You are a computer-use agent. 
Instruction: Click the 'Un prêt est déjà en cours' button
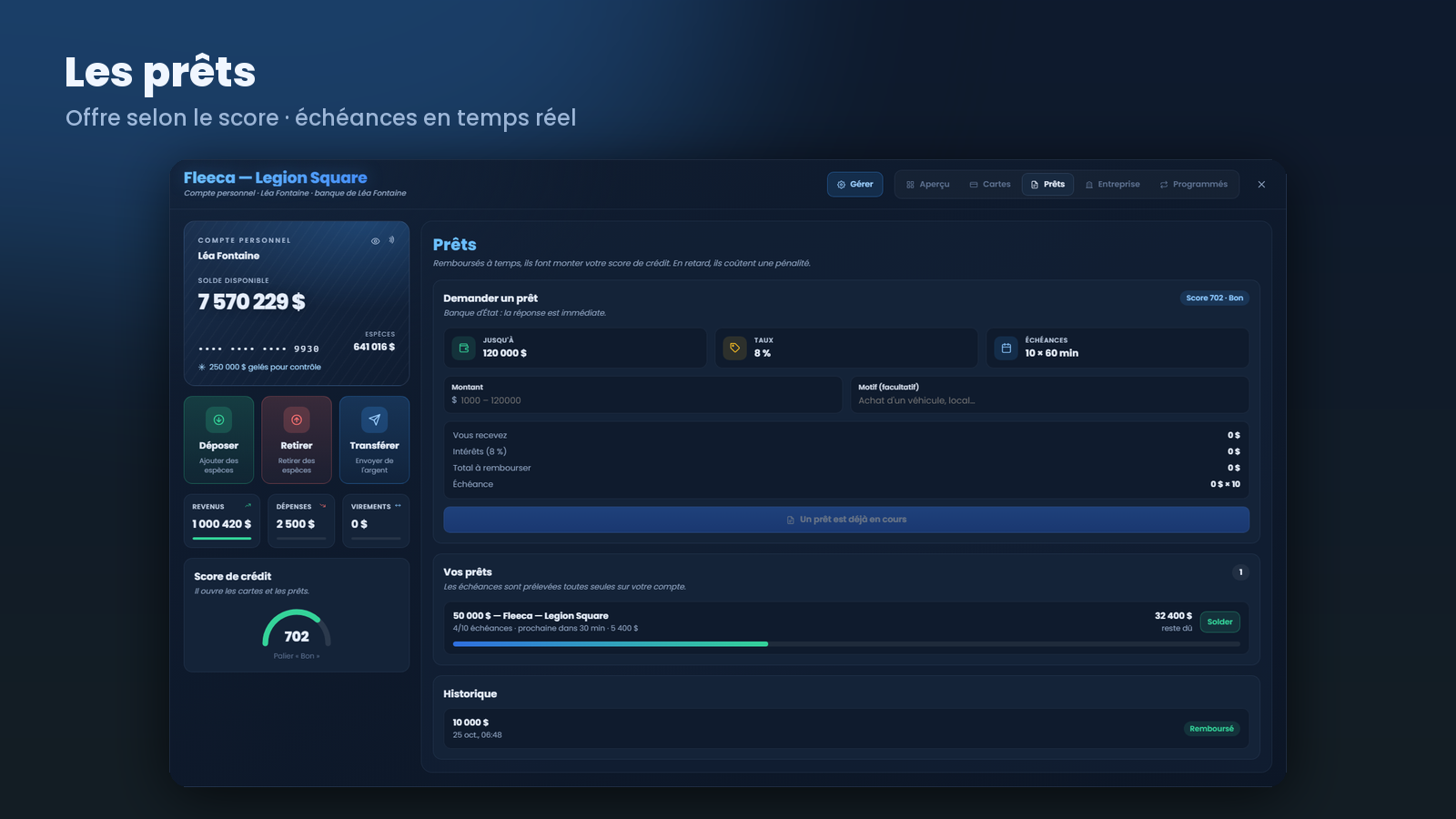tap(846, 520)
